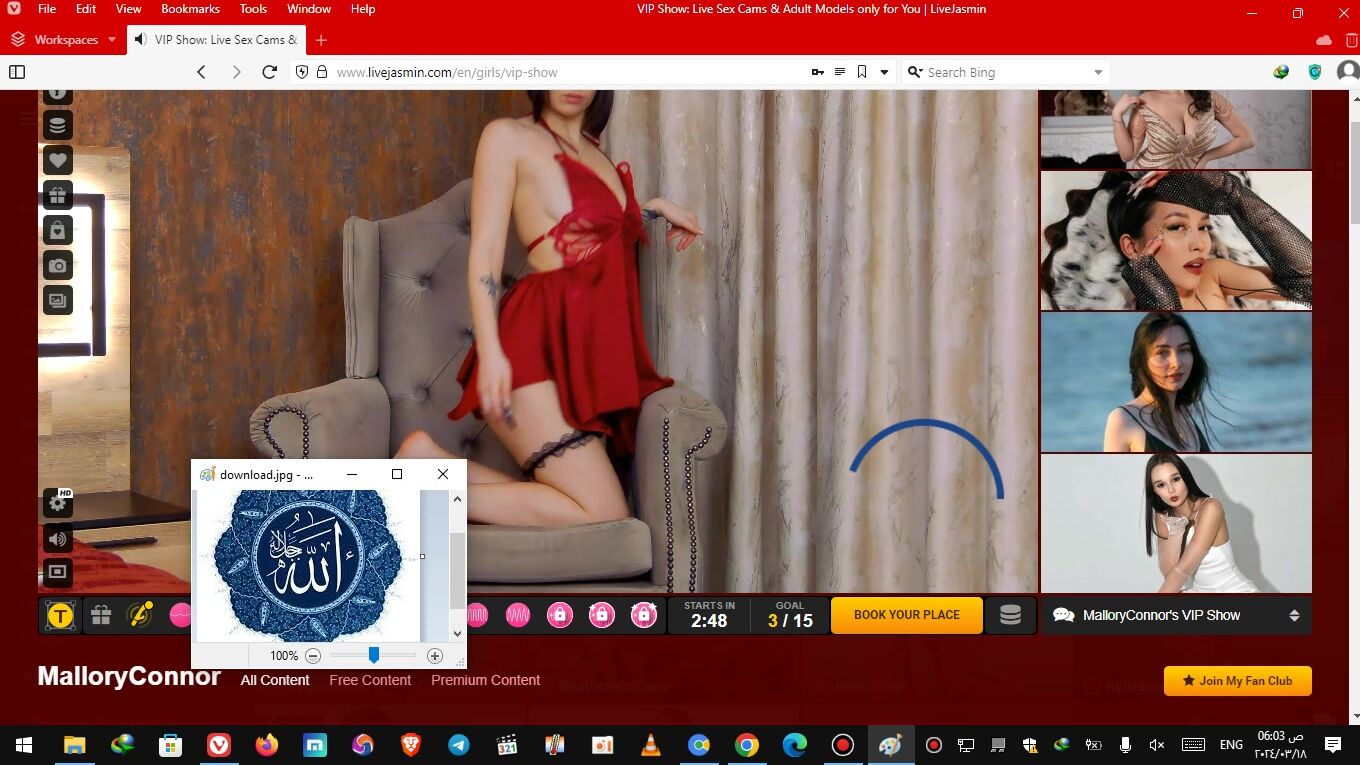Click the heart favorite icon in left sidebar

coord(57,160)
